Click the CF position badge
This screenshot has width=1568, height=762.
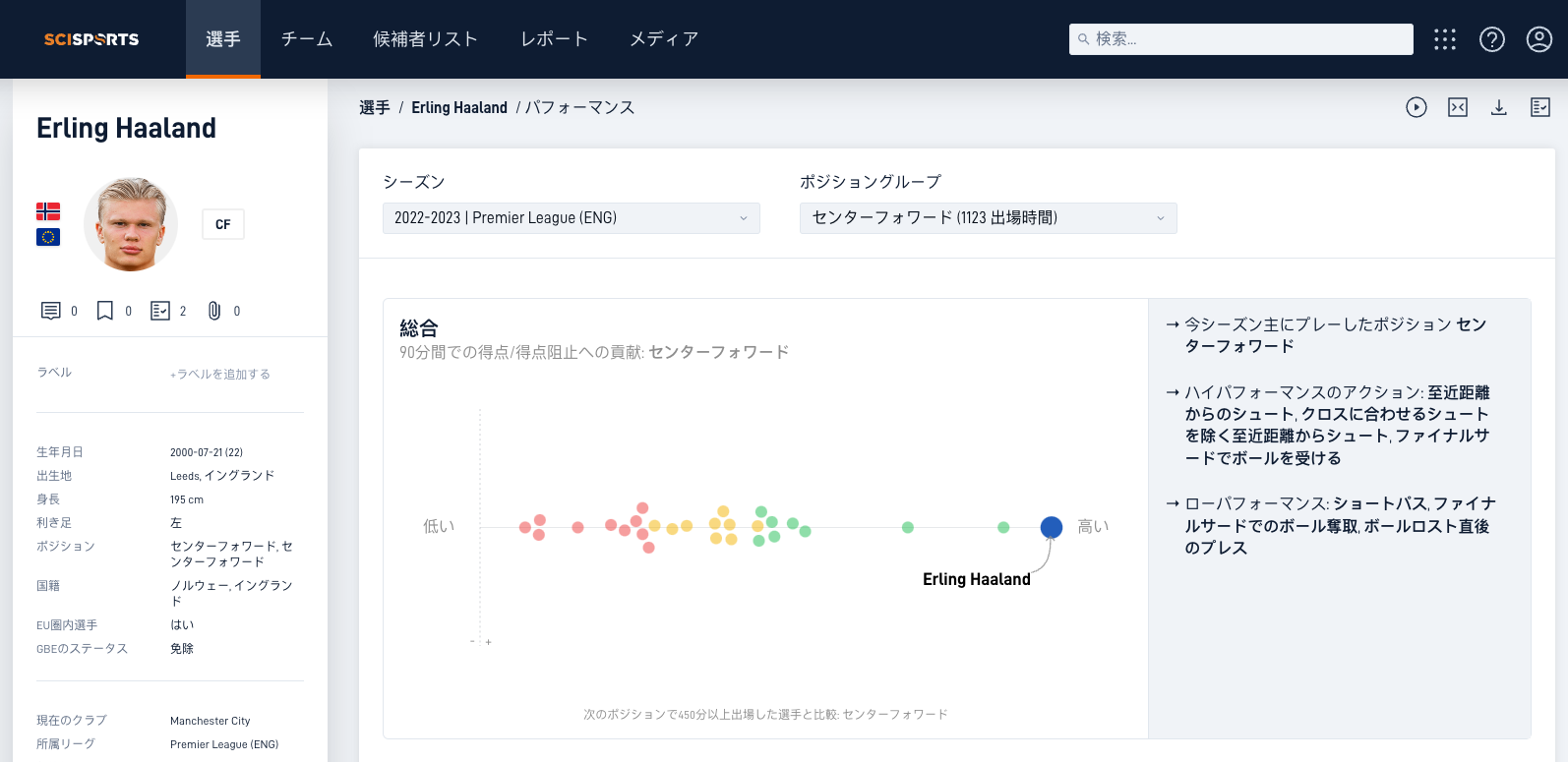pyautogui.click(x=223, y=224)
